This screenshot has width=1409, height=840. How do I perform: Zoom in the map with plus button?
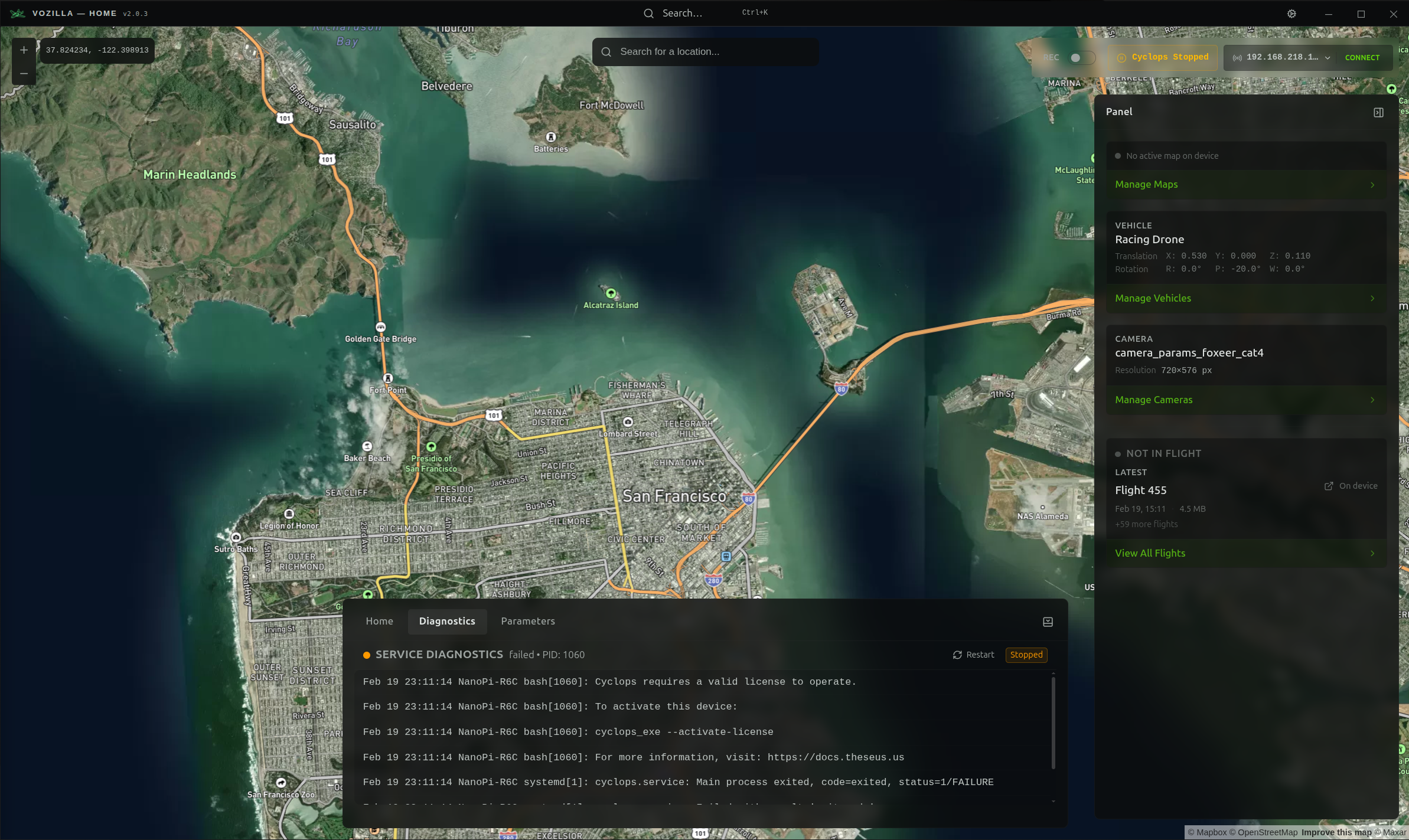[24, 50]
